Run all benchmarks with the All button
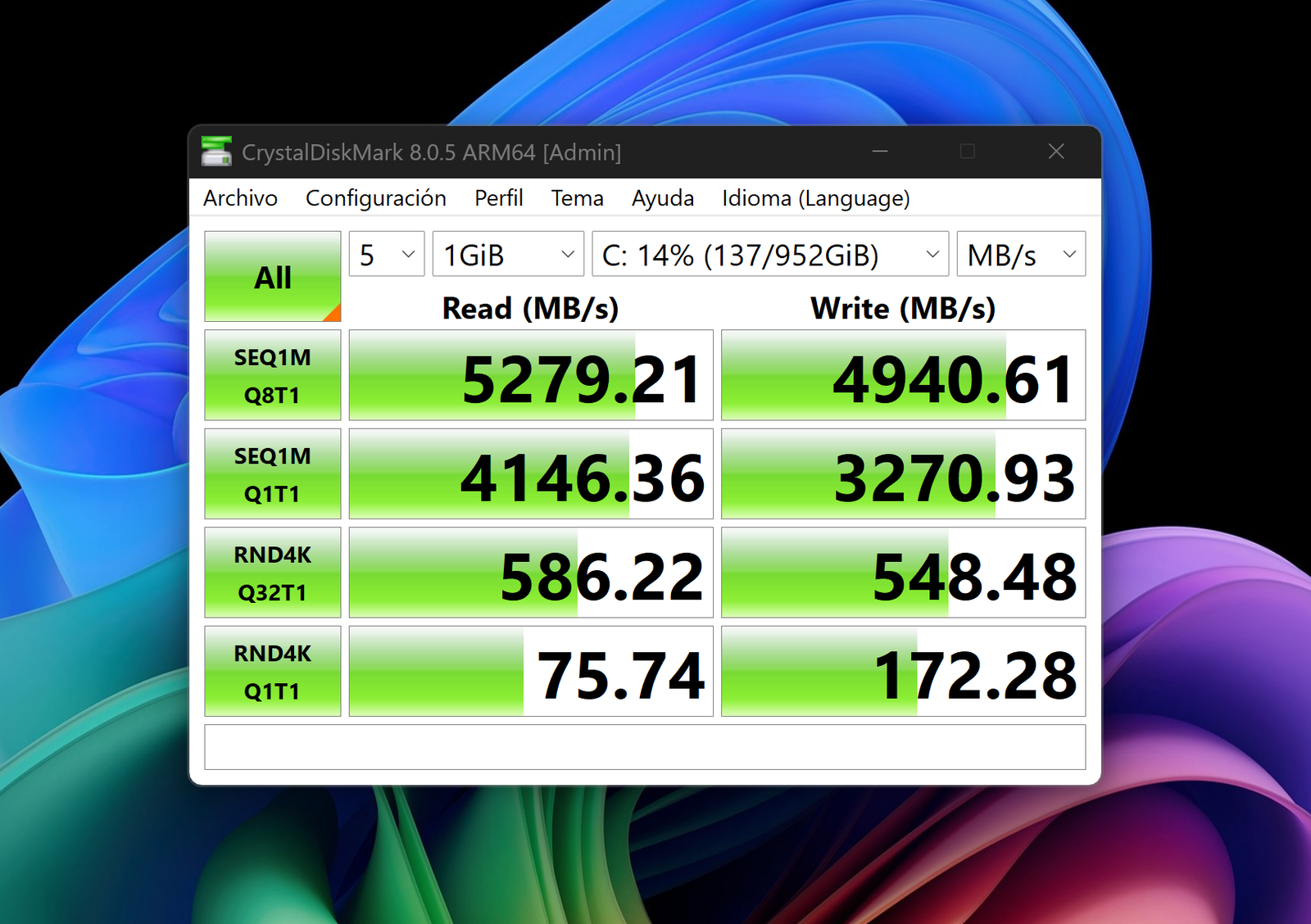The height and width of the screenshot is (924, 1311). [273, 277]
